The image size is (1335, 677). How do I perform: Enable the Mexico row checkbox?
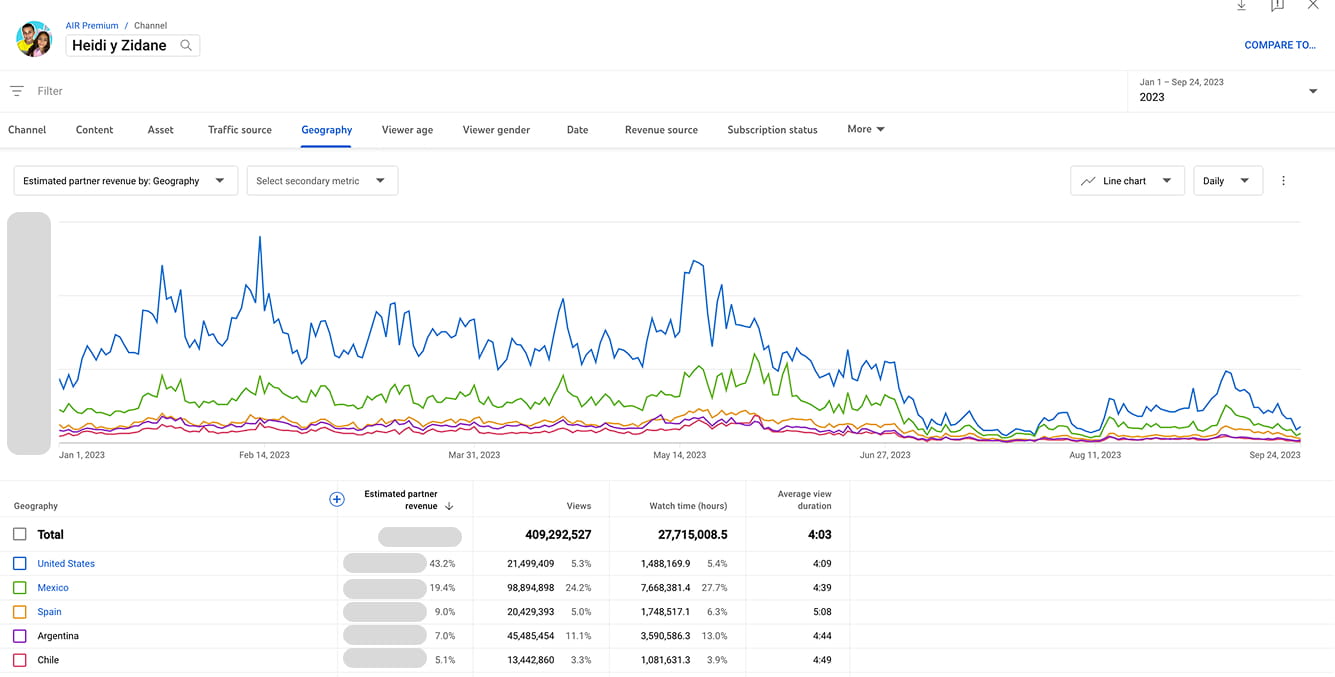coord(20,588)
